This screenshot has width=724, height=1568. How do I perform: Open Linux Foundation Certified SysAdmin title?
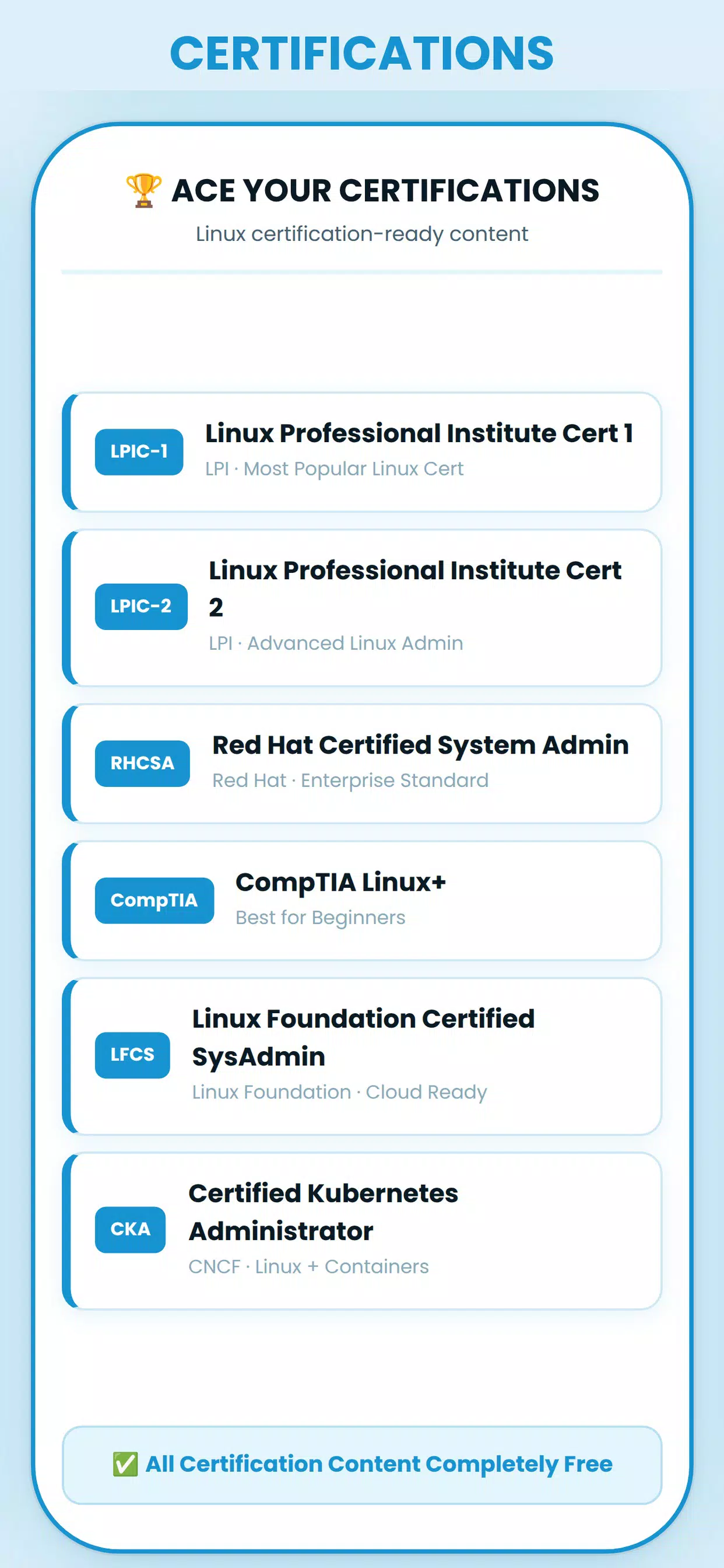(363, 1037)
